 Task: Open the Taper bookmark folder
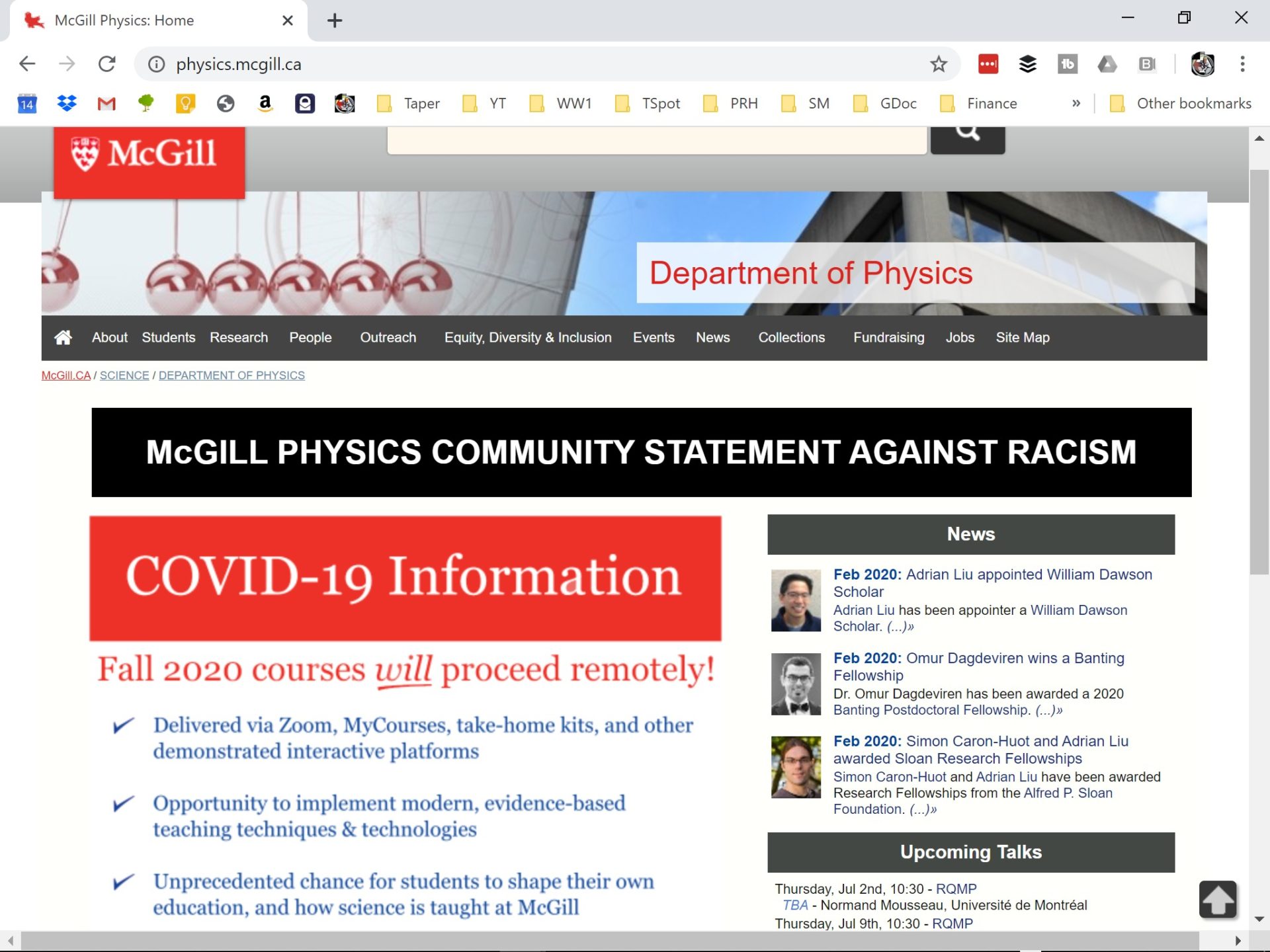coord(408,103)
